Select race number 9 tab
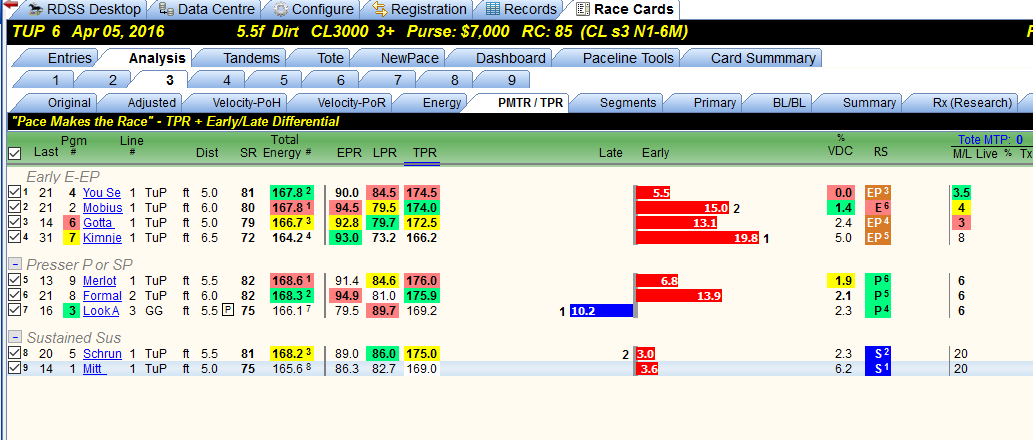 (503, 80)
